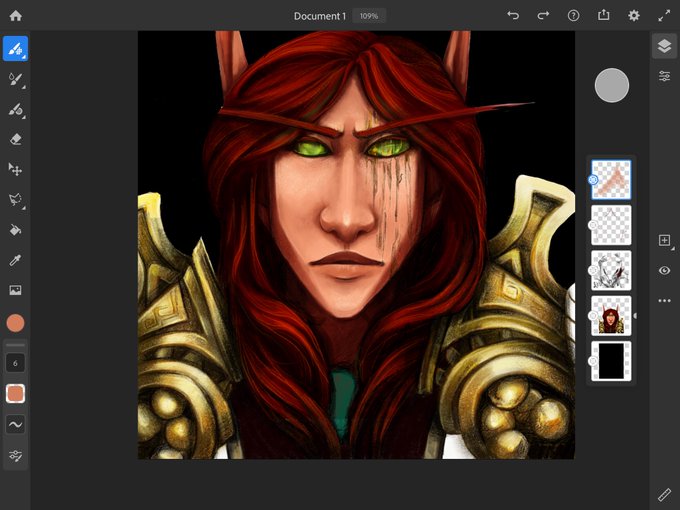This screenshot has height=510, width=680.
Task: Select the second transparent sketch layer
Action: (x=611, y=225)
